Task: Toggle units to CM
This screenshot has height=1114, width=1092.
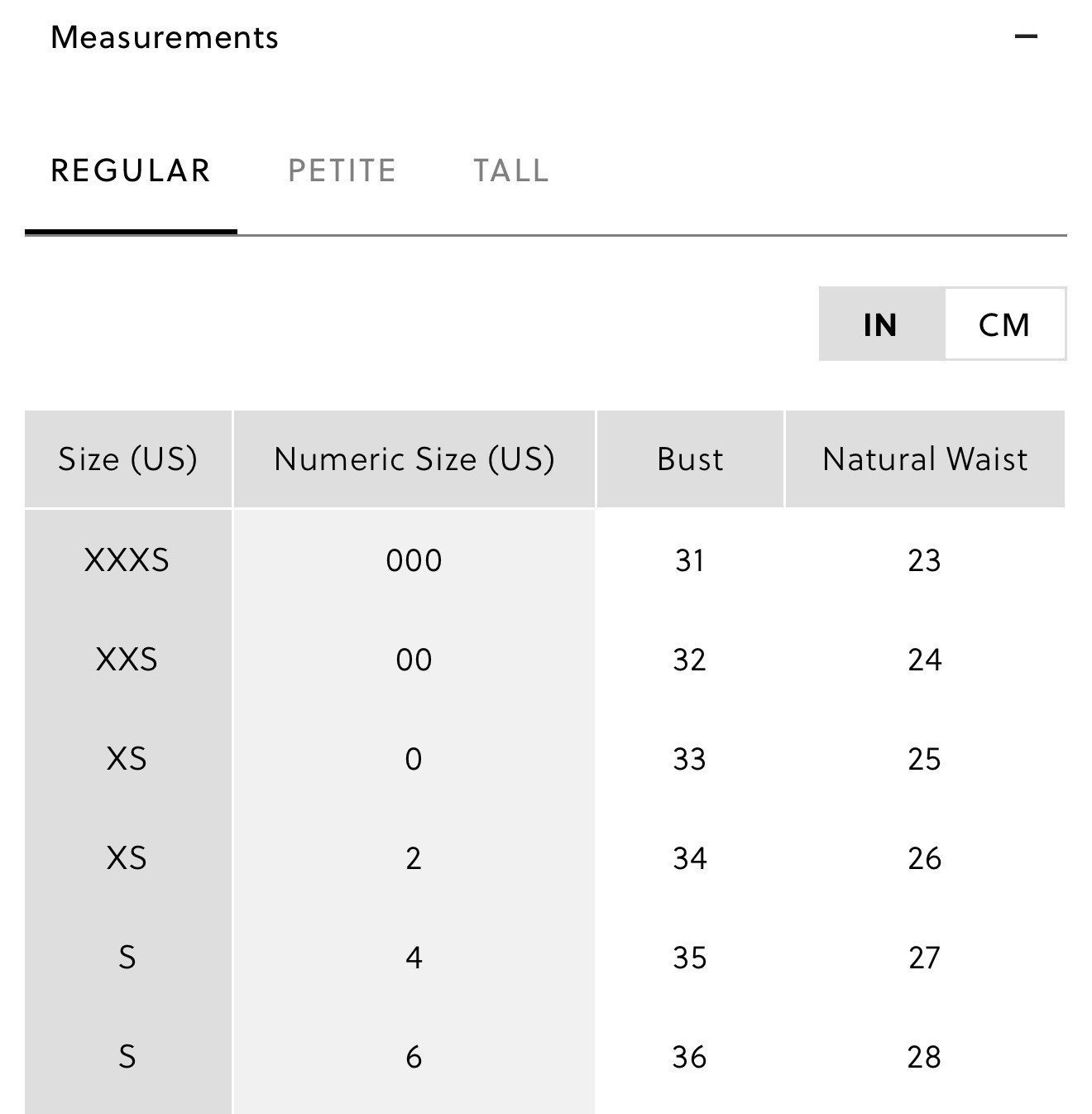Action: [x=1004, y=324]
